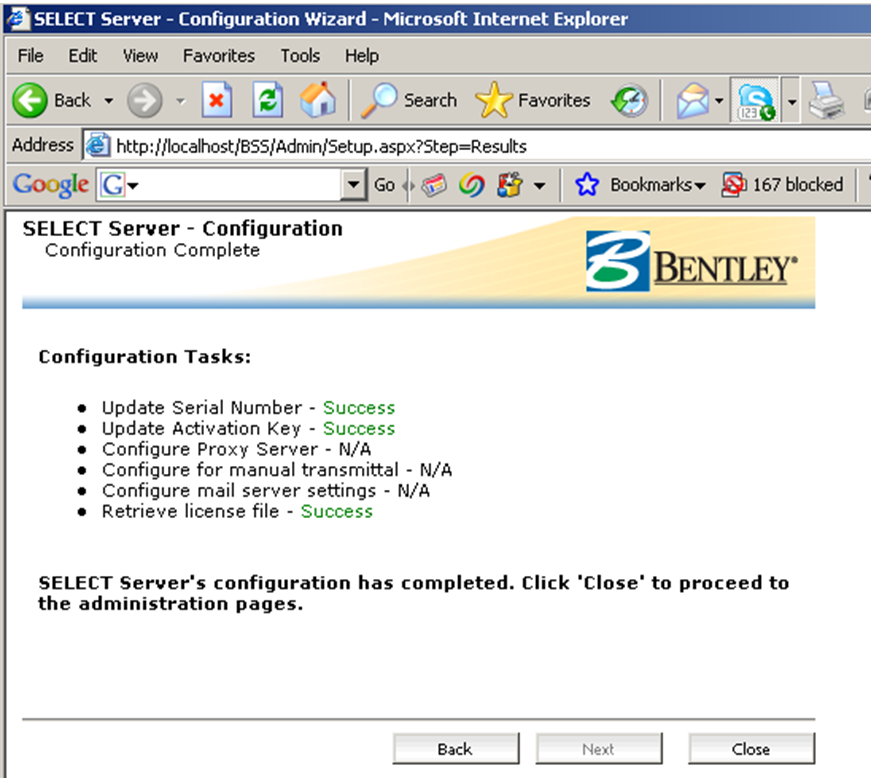
Task: Click the popup blocker icon
Action: pyautogui.click(x=733, y=185)
